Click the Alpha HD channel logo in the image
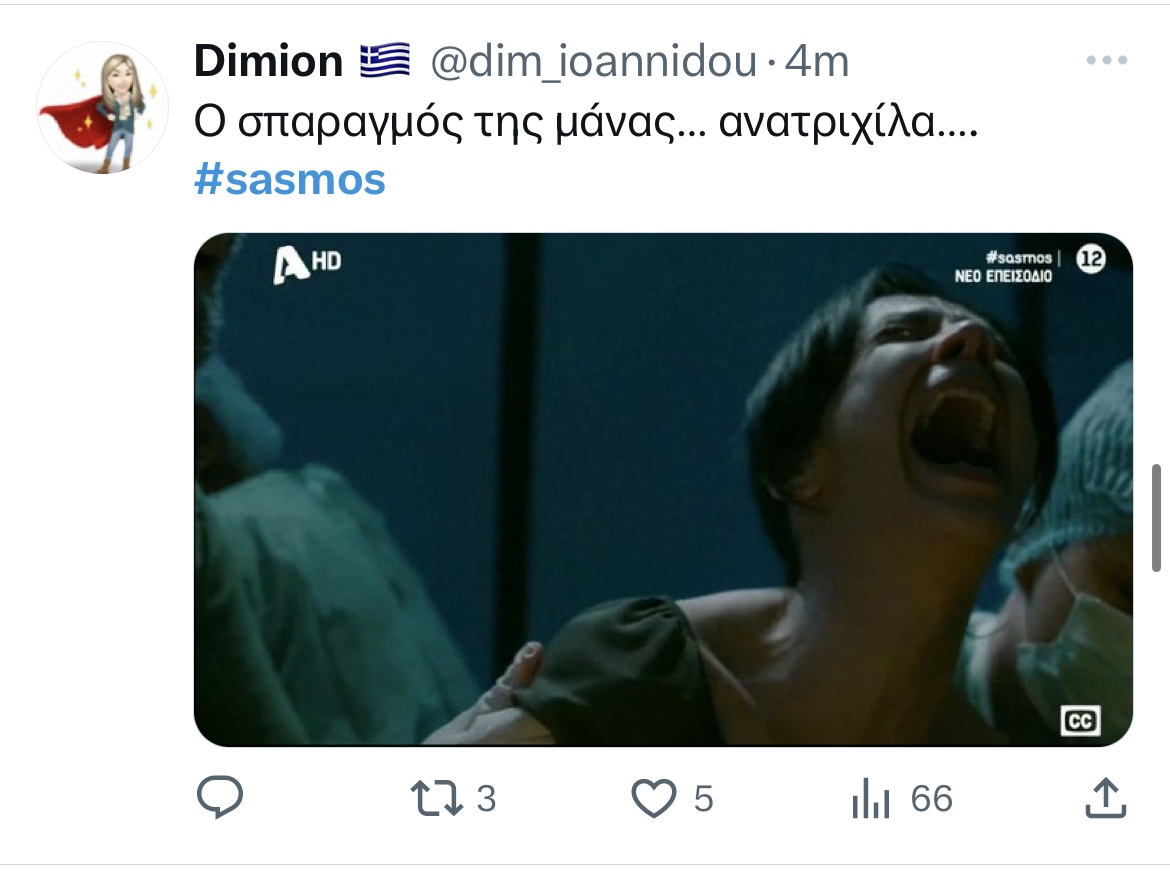Screen dimensions: 1170x889 pos(307,263)
